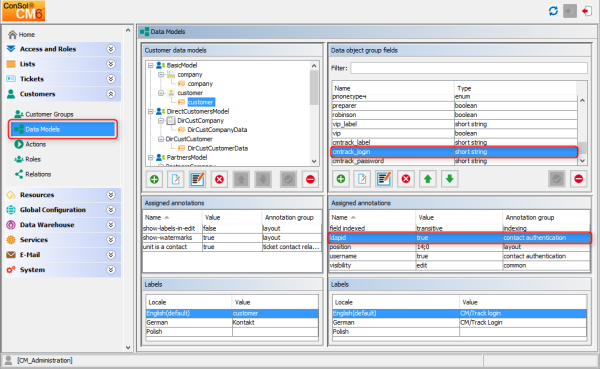Click the edit icon under group fields
600x369 pixels.
[384, 179]
